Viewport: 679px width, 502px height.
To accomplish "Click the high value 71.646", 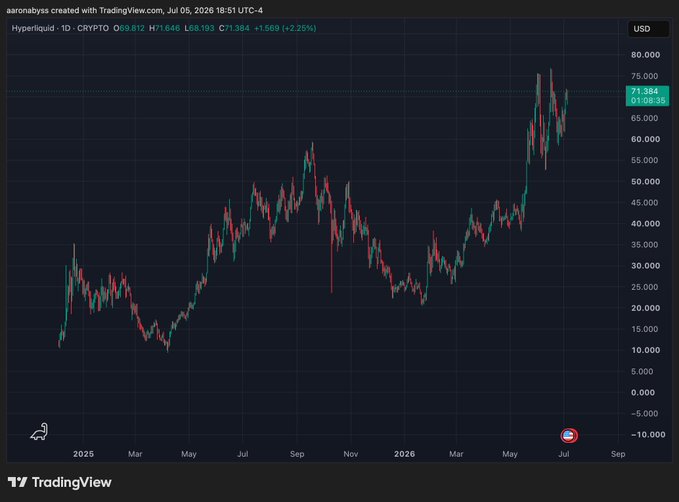I will click(167, 28).
